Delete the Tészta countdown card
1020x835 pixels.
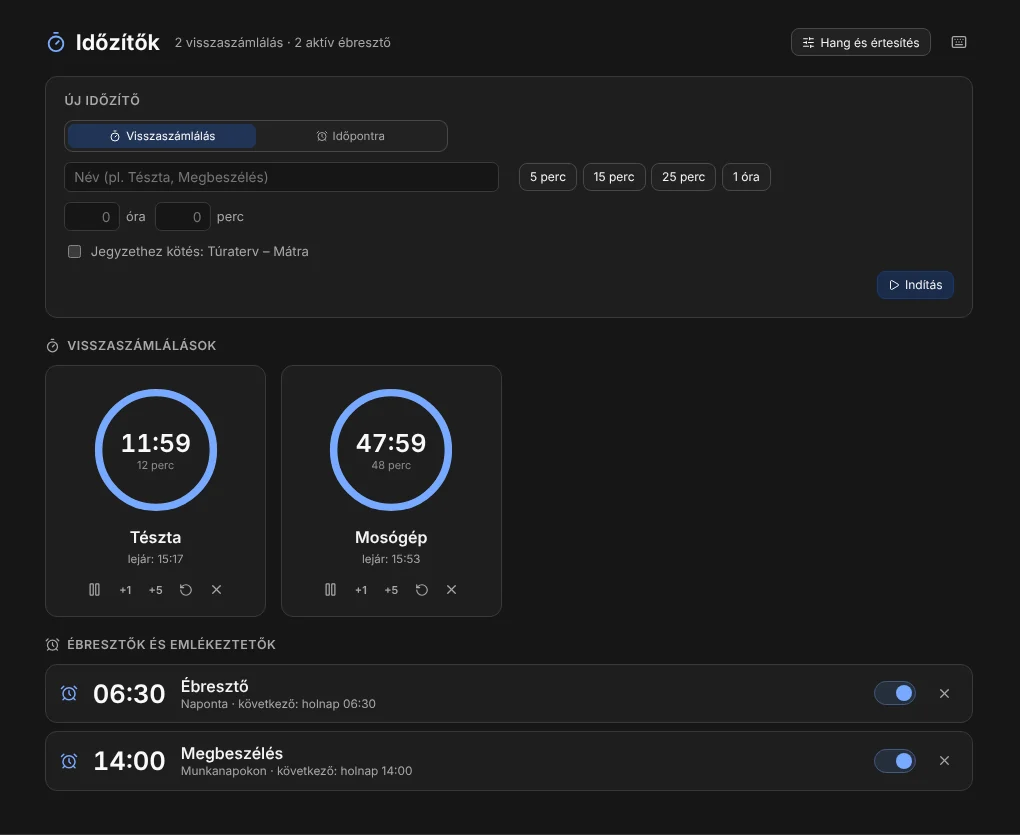[217, 590]
